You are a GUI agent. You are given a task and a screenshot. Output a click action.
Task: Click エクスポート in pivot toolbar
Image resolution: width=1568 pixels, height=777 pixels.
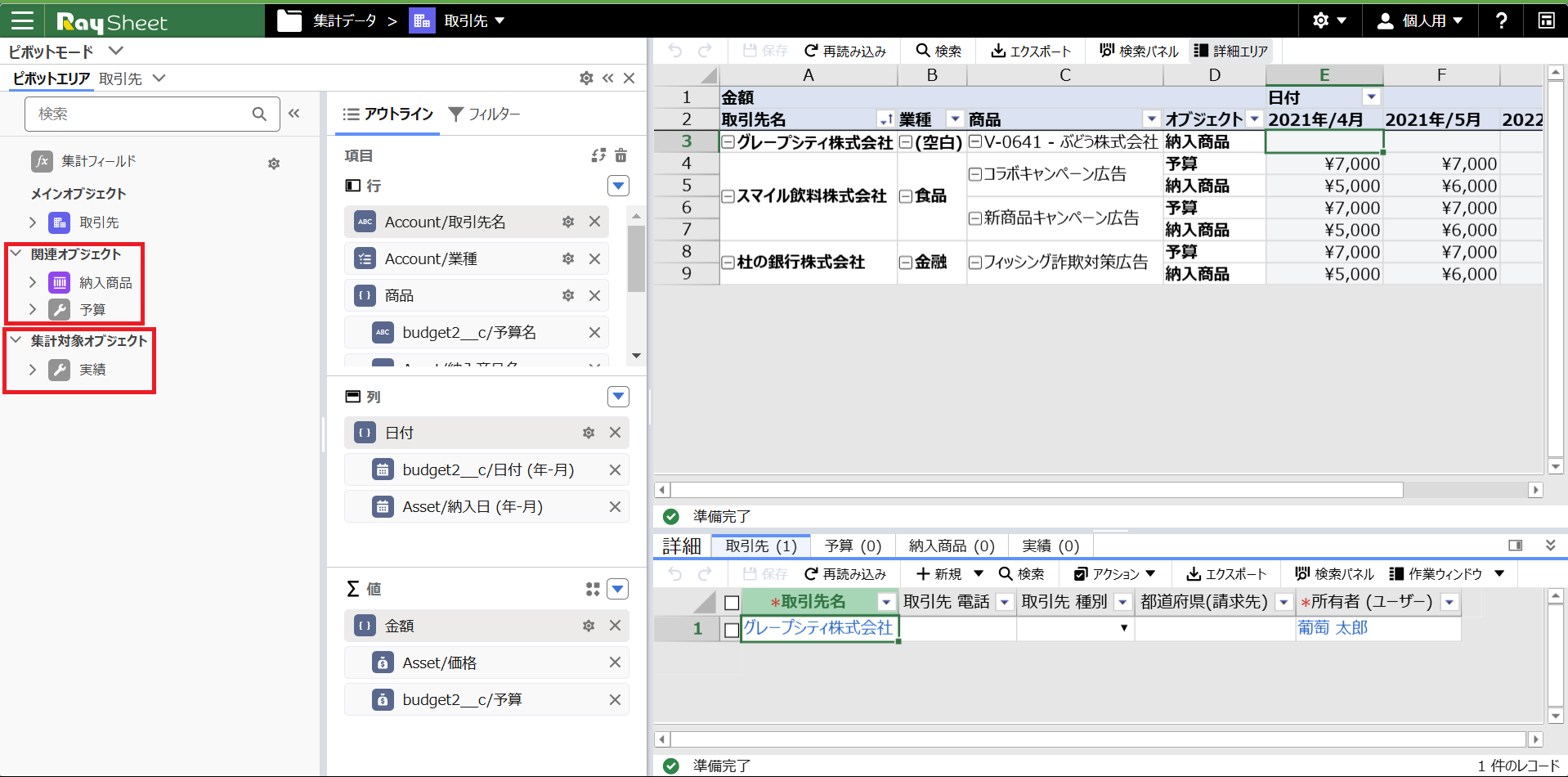click(x=1031, y=51)
